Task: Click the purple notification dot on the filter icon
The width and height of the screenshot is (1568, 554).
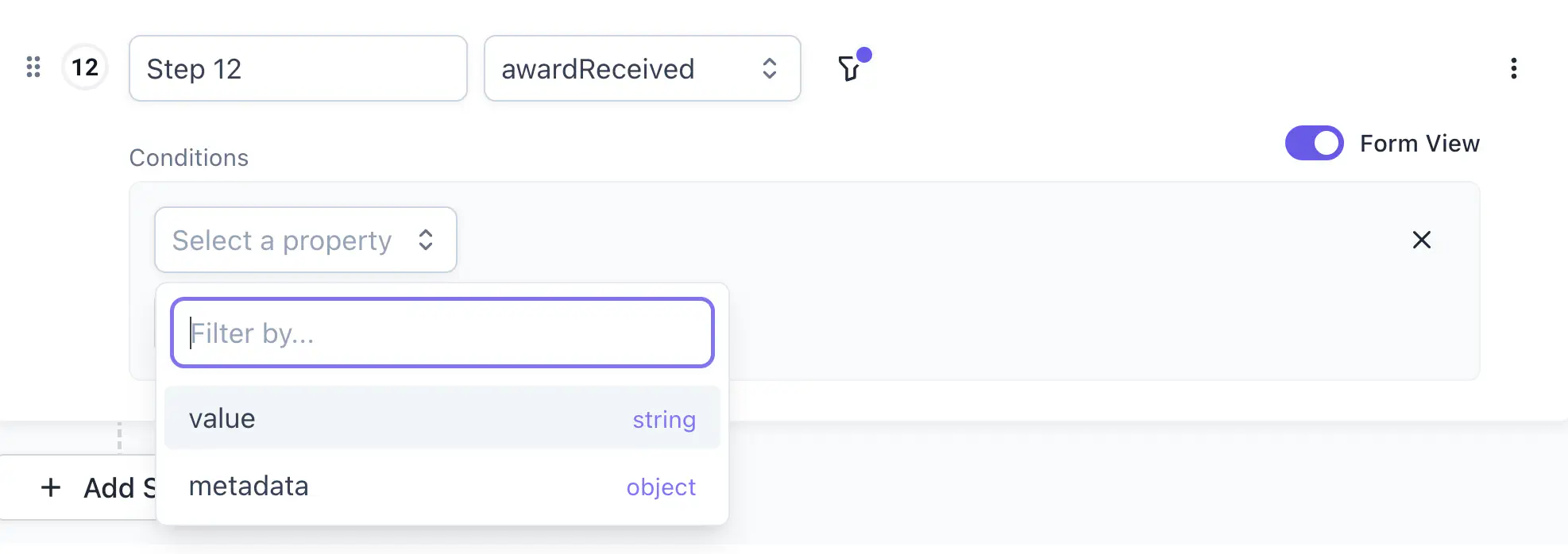Action: coord(865,56)
